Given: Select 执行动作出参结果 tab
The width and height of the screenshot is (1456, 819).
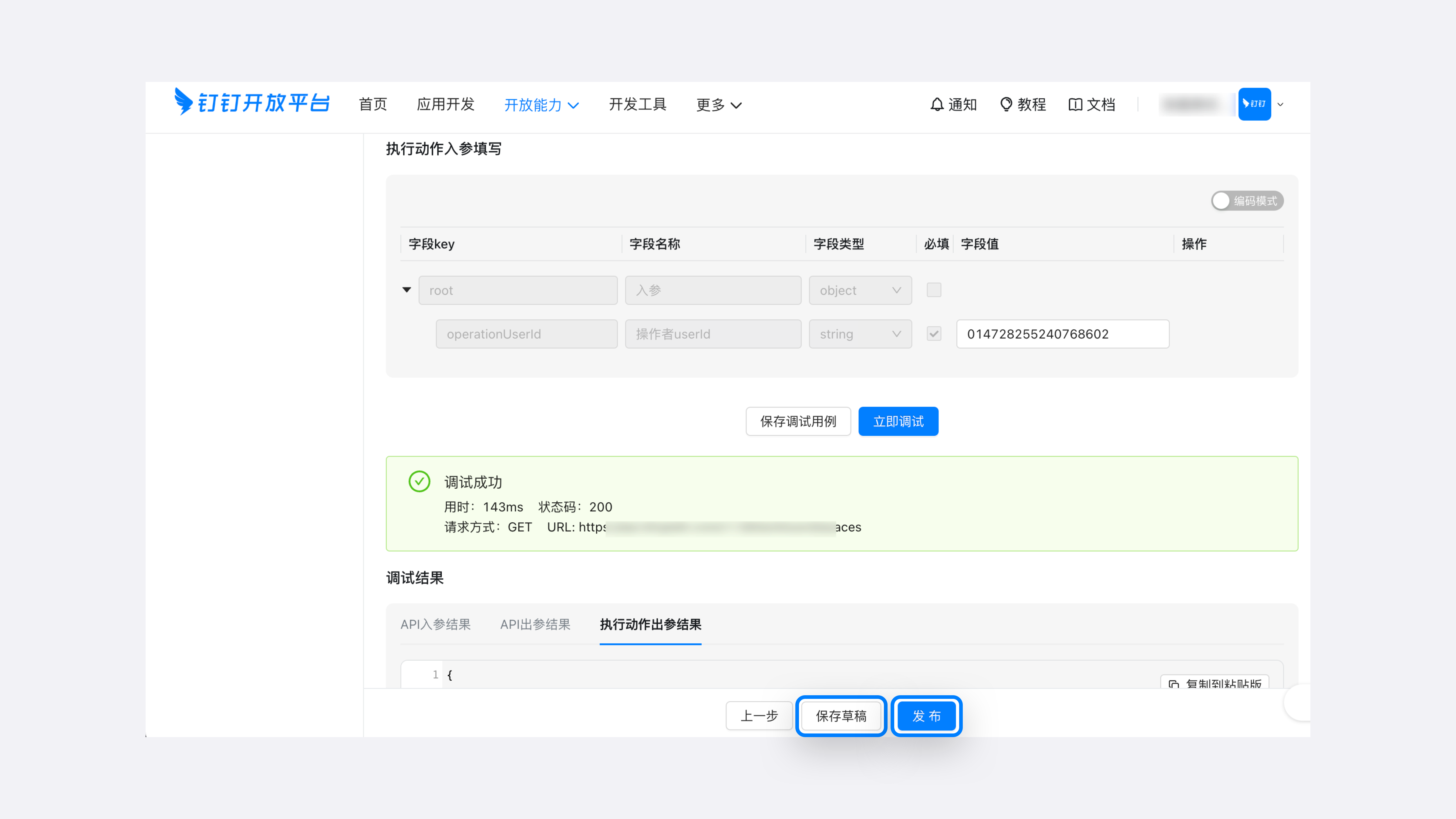Looking at the screenshot, I should 650,624.
